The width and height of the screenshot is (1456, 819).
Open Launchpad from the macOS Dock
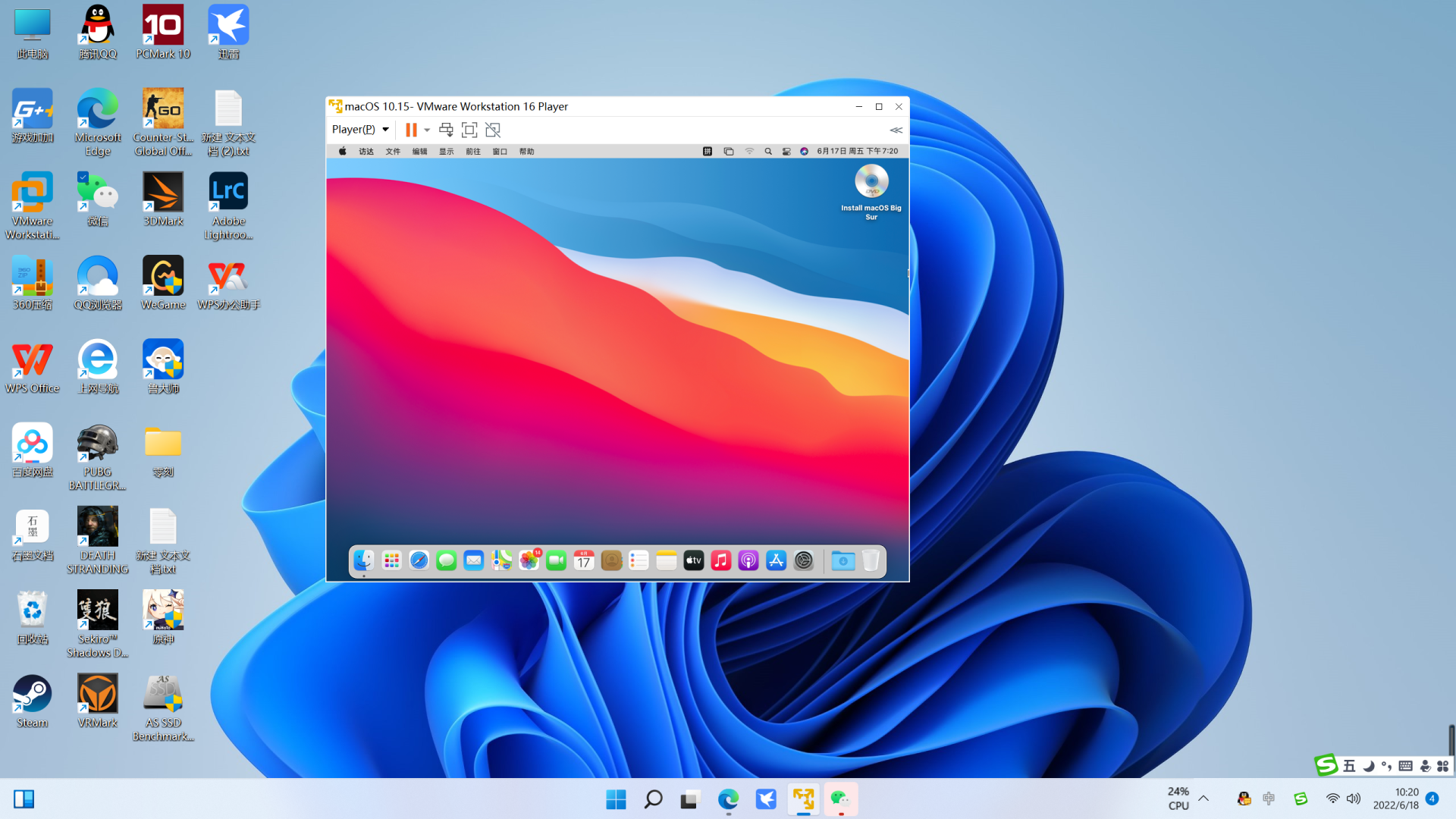pyautogui.click(x=392, y=561)
